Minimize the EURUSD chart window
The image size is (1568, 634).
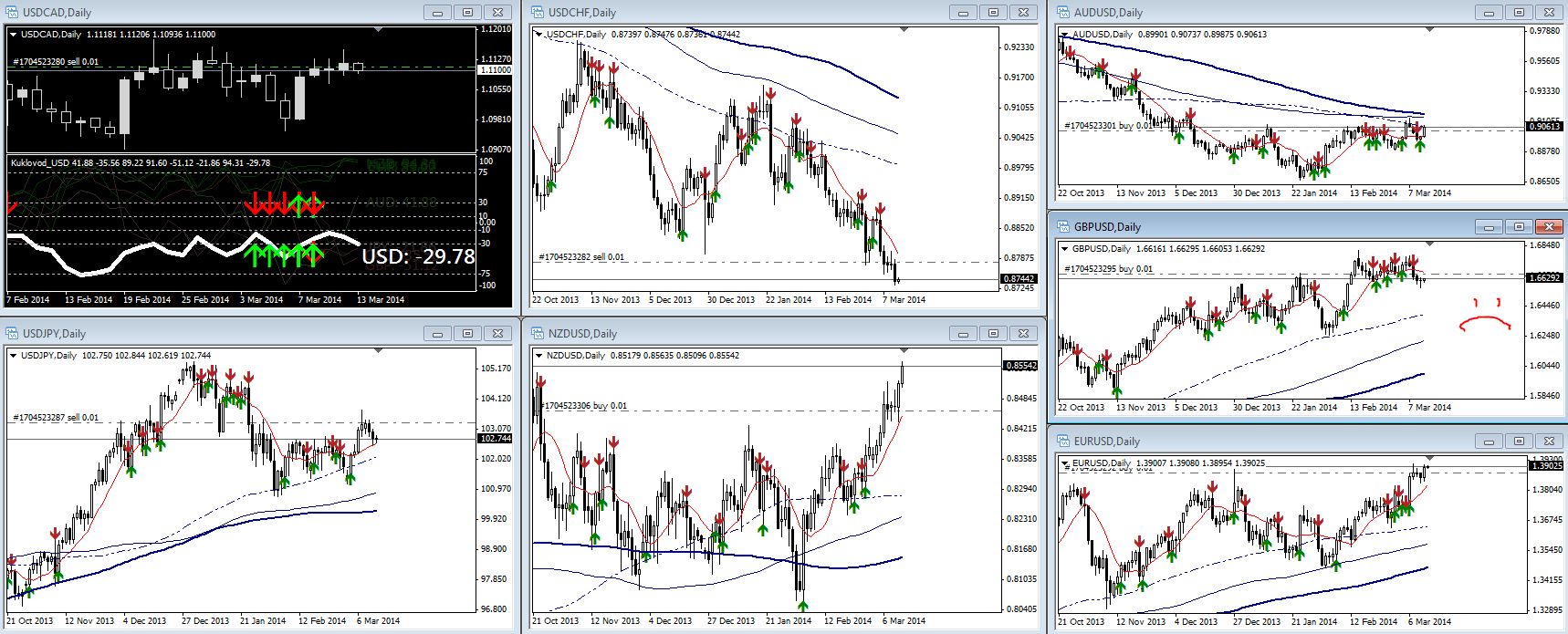(x=1490, y=442)
